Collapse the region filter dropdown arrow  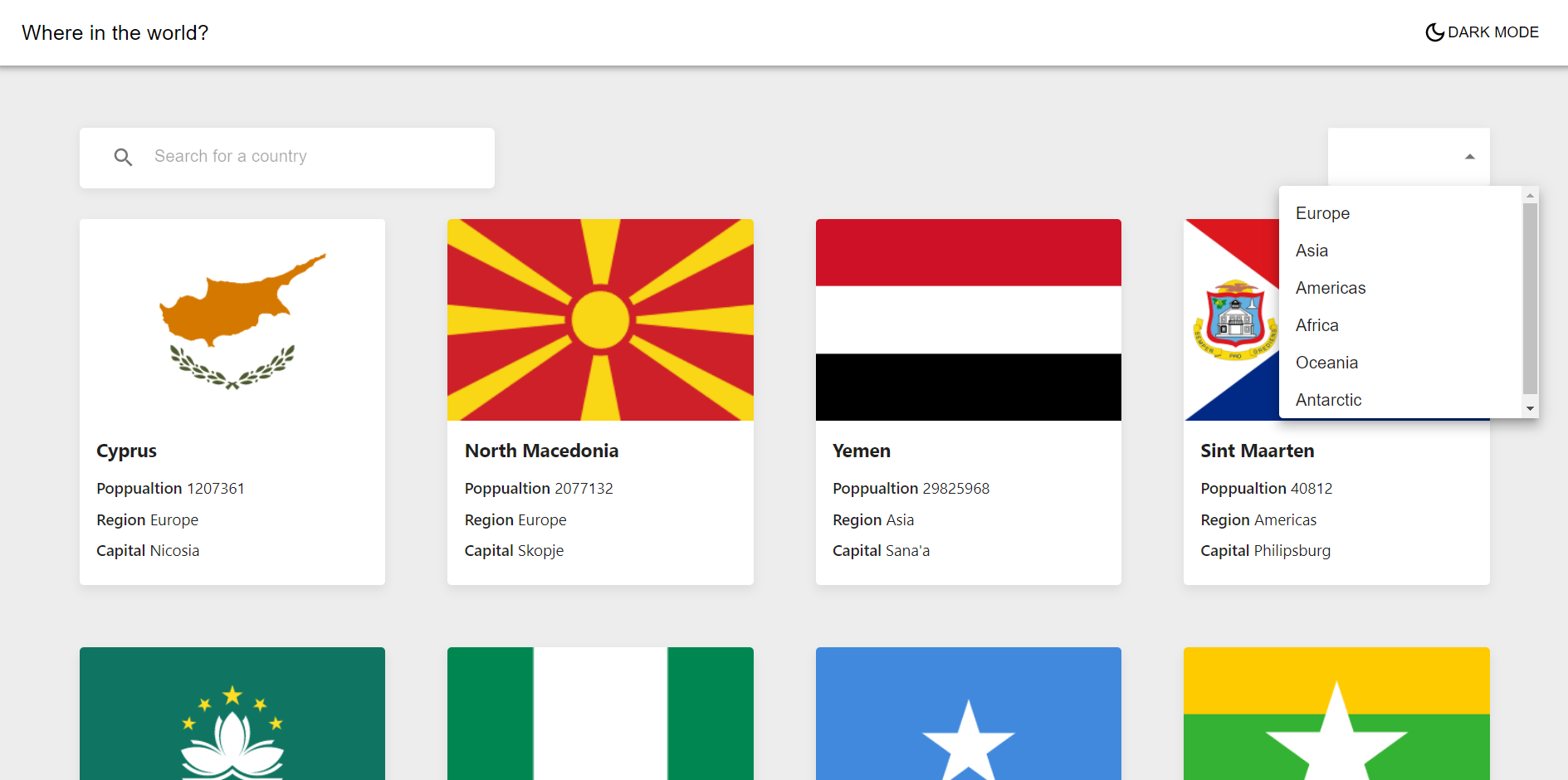pos(1469,156)
